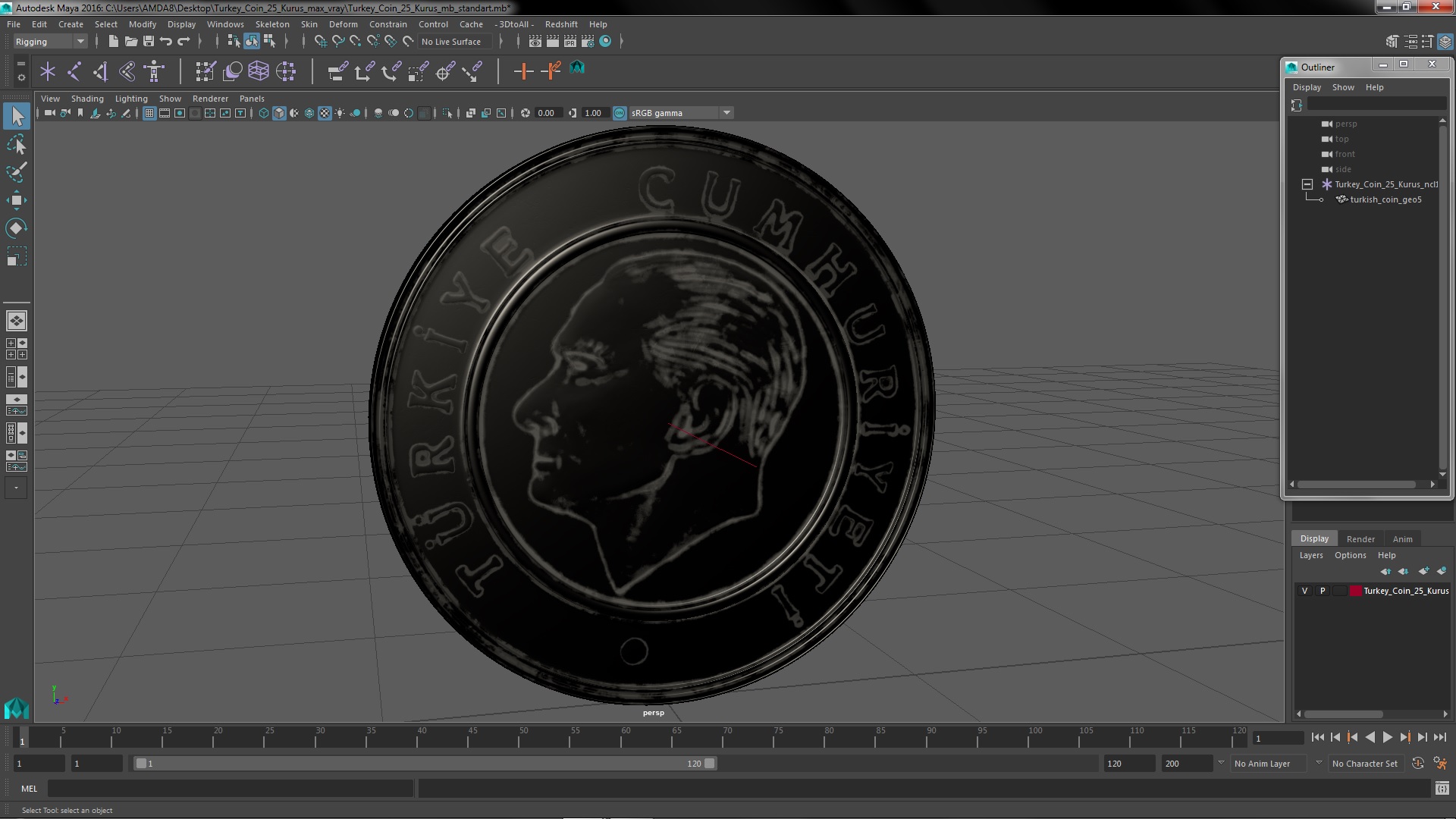Click the Open Scene folder icon

[130, 41]
